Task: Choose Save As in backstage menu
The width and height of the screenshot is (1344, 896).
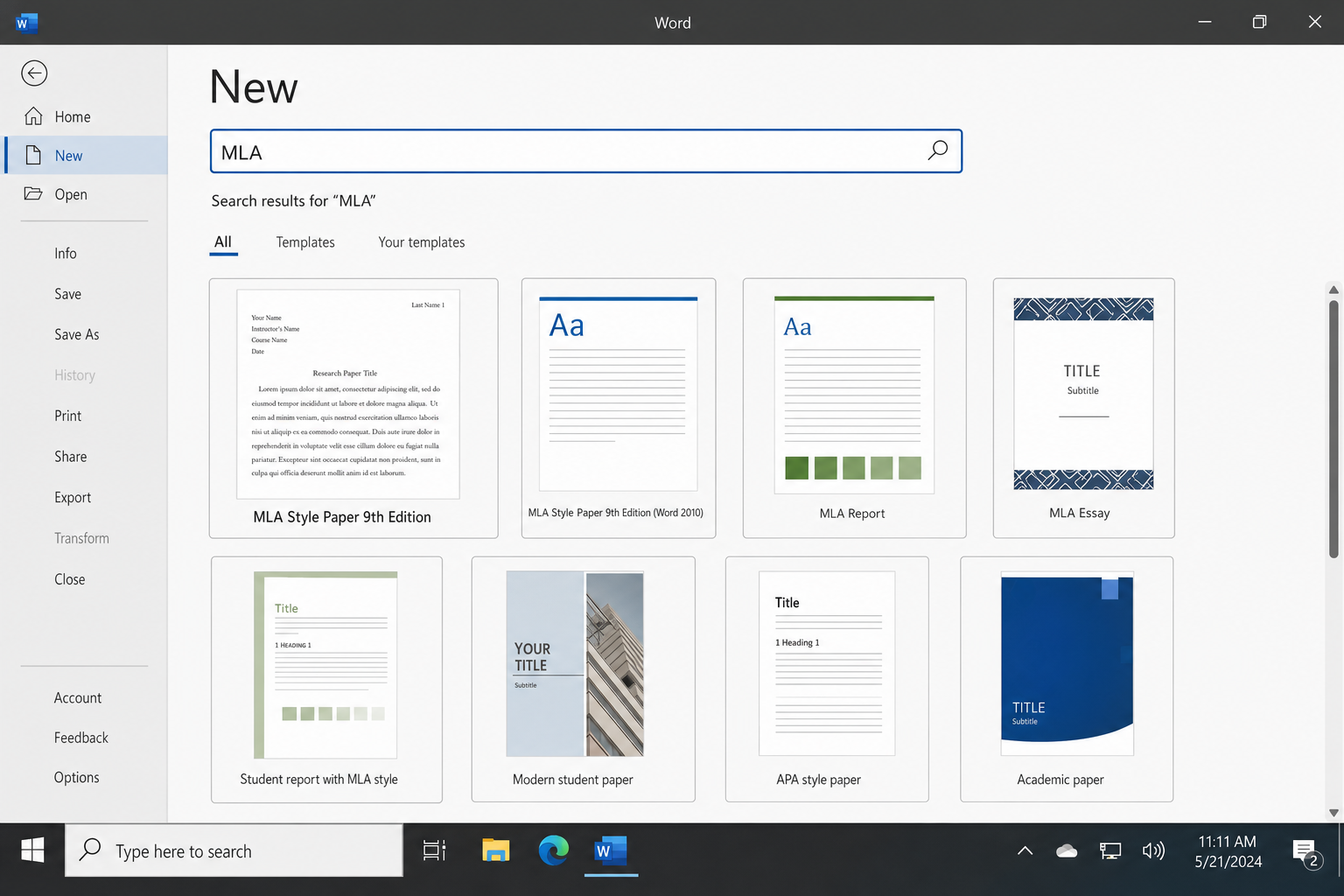Action: pos(77,334)
